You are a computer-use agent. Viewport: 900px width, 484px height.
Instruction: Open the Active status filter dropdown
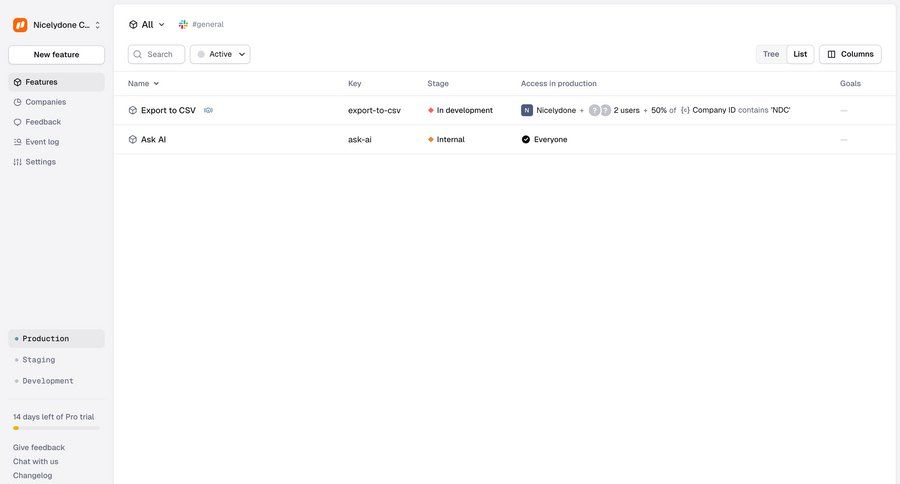(220, 54)
